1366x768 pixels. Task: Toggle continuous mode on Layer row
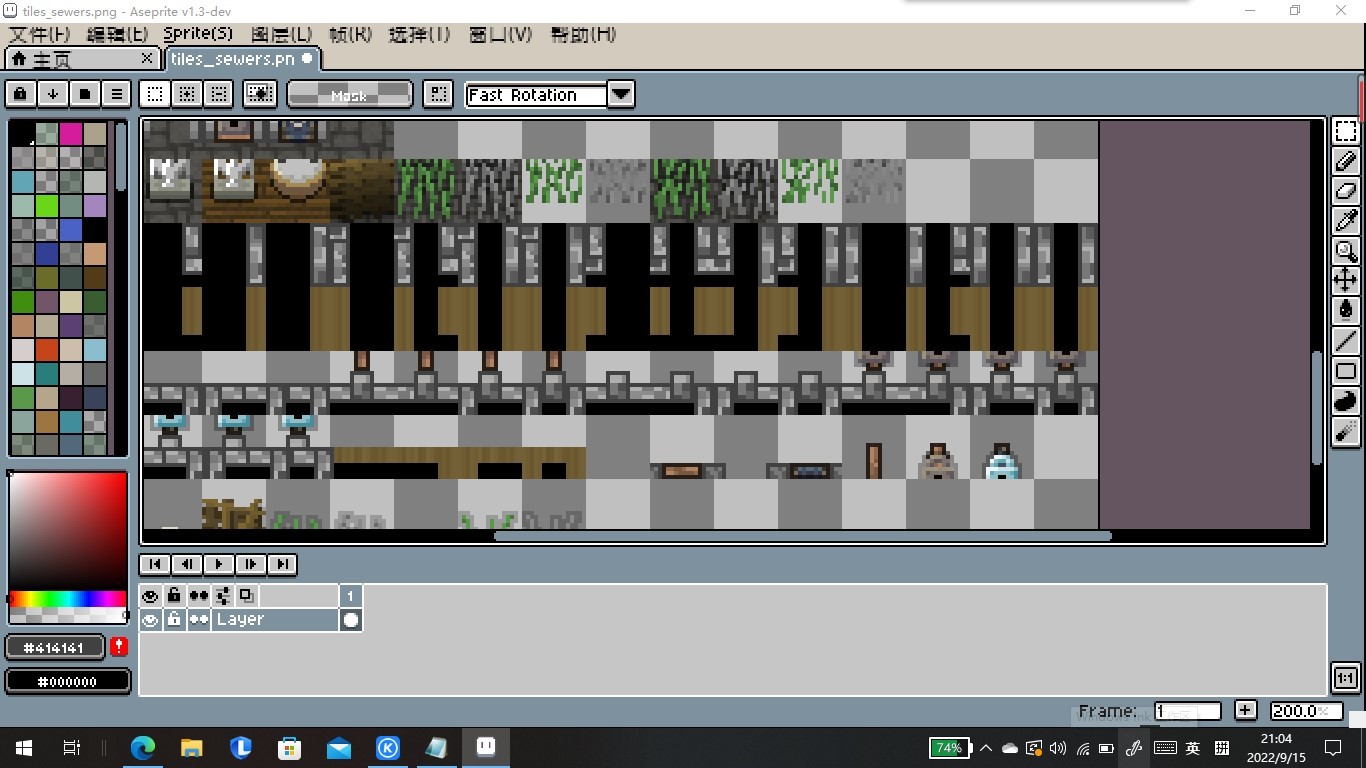coord(199,620)
